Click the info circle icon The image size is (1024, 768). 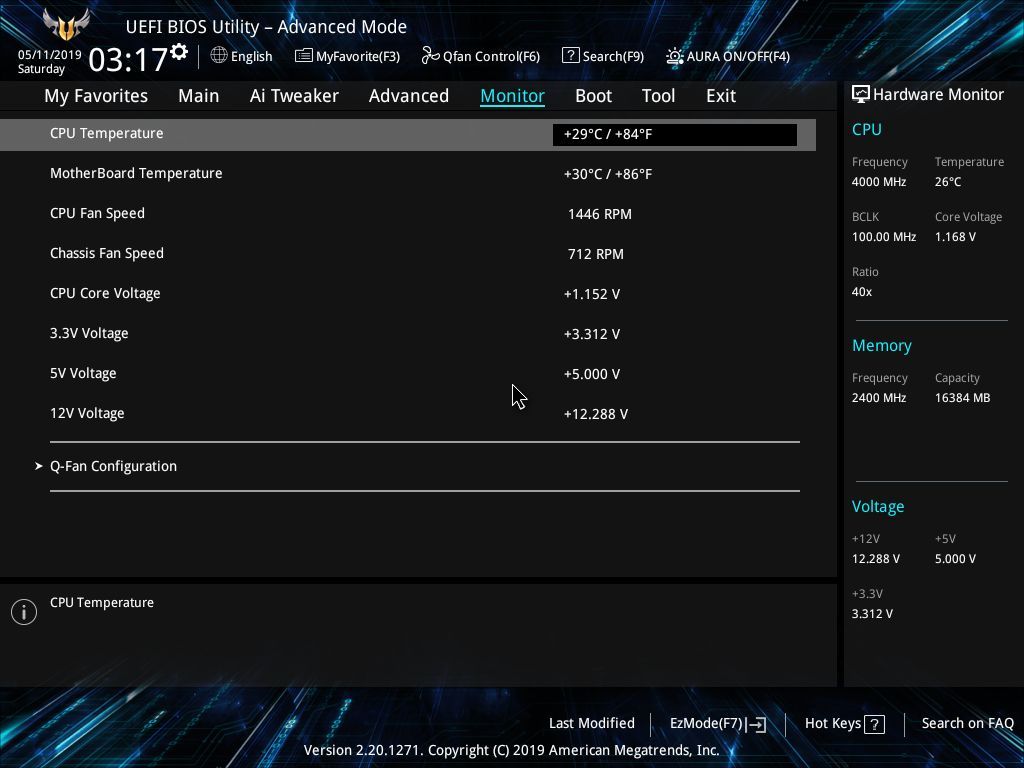point(24,612)
